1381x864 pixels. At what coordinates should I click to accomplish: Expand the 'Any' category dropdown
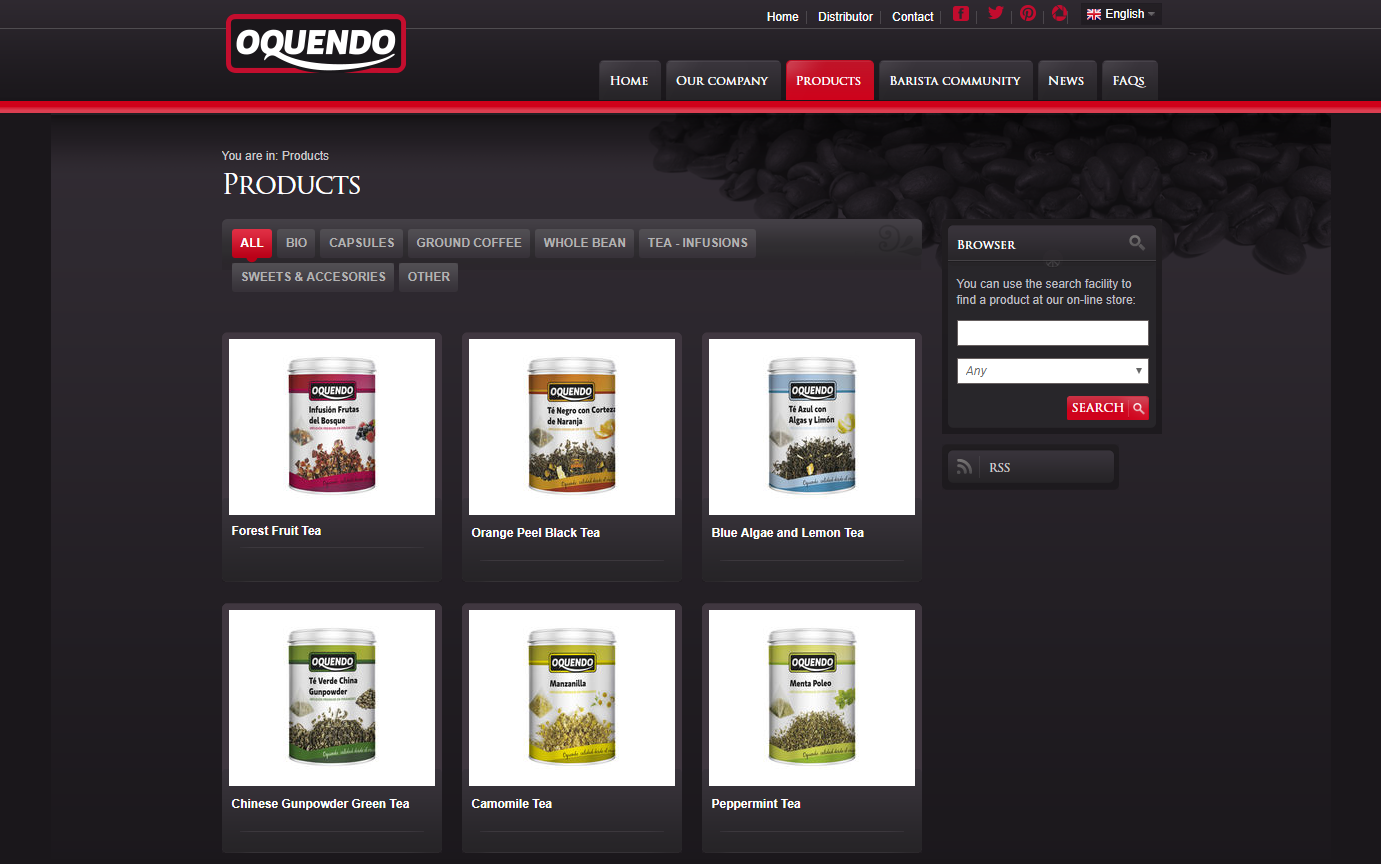pos(1052,371)
